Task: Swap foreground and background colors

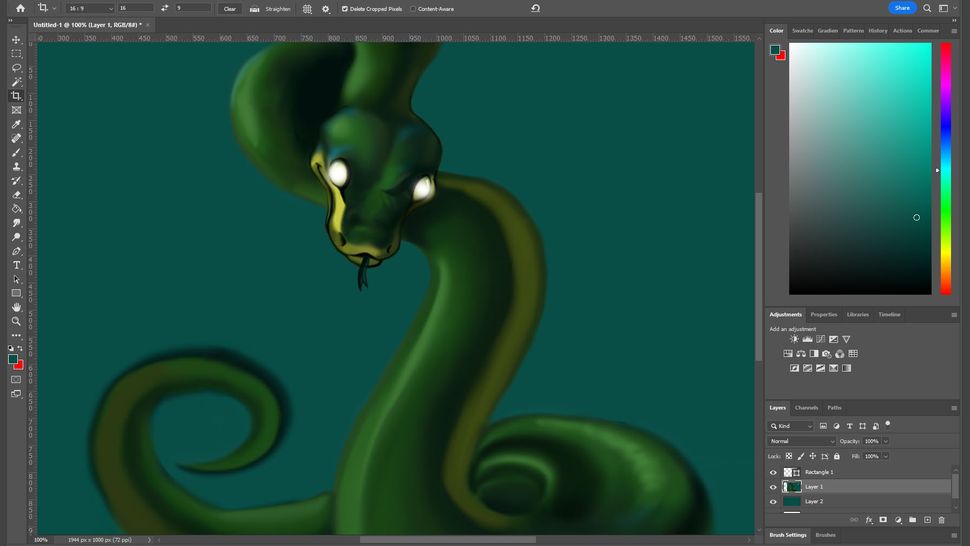Action: (20, 348)
